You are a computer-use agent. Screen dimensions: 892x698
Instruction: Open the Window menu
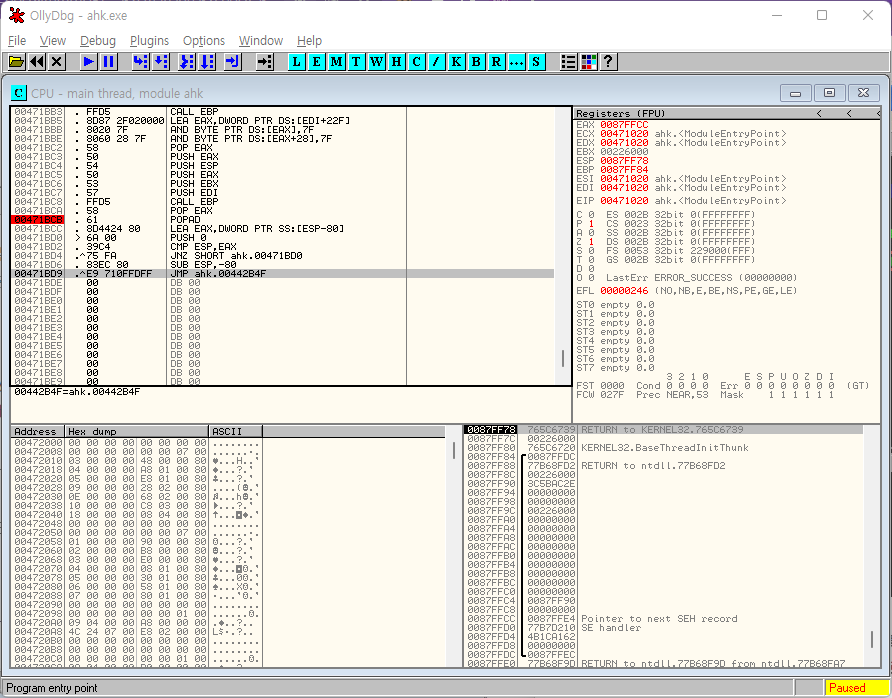click(261, 41)
